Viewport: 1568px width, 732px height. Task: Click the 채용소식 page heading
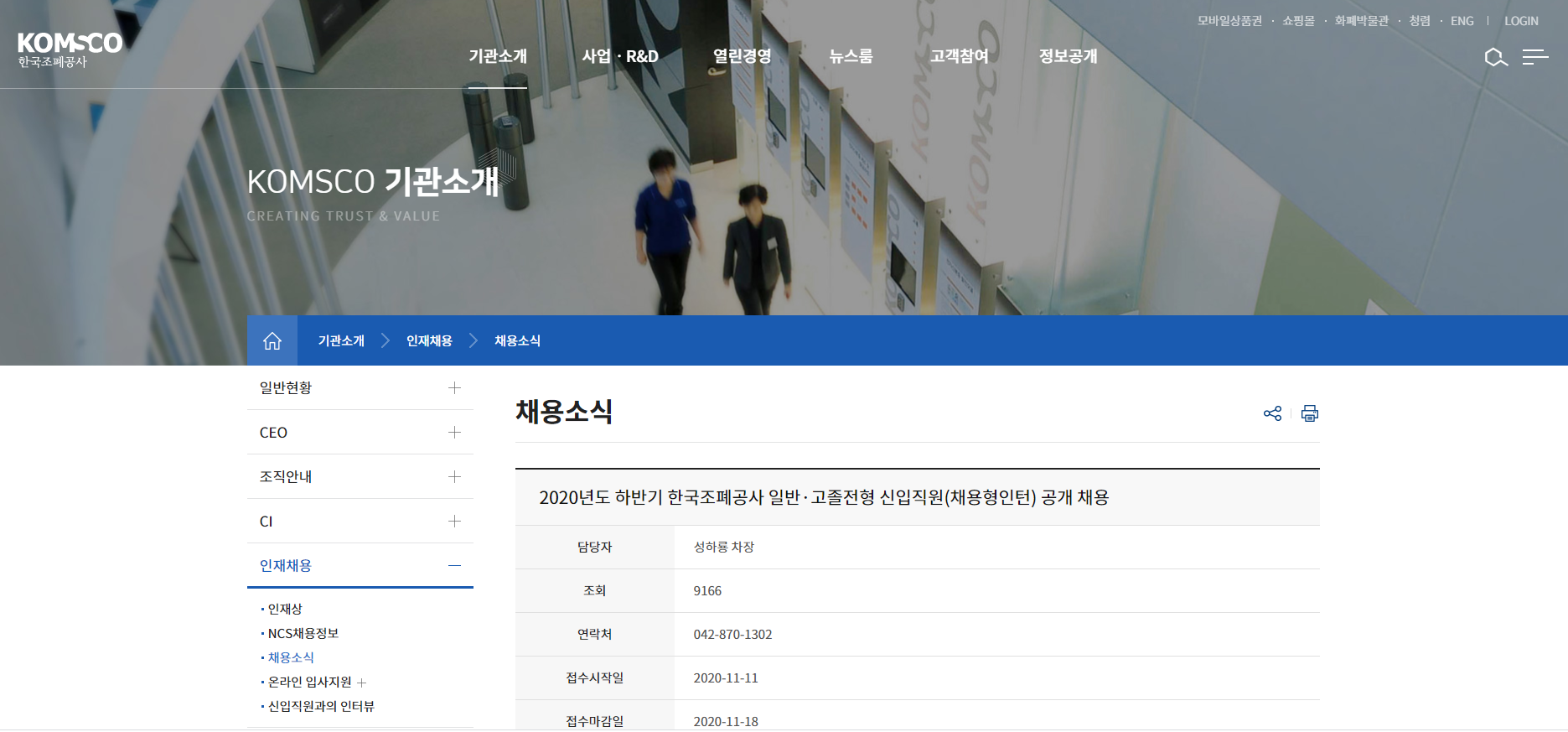click(564, 411)
